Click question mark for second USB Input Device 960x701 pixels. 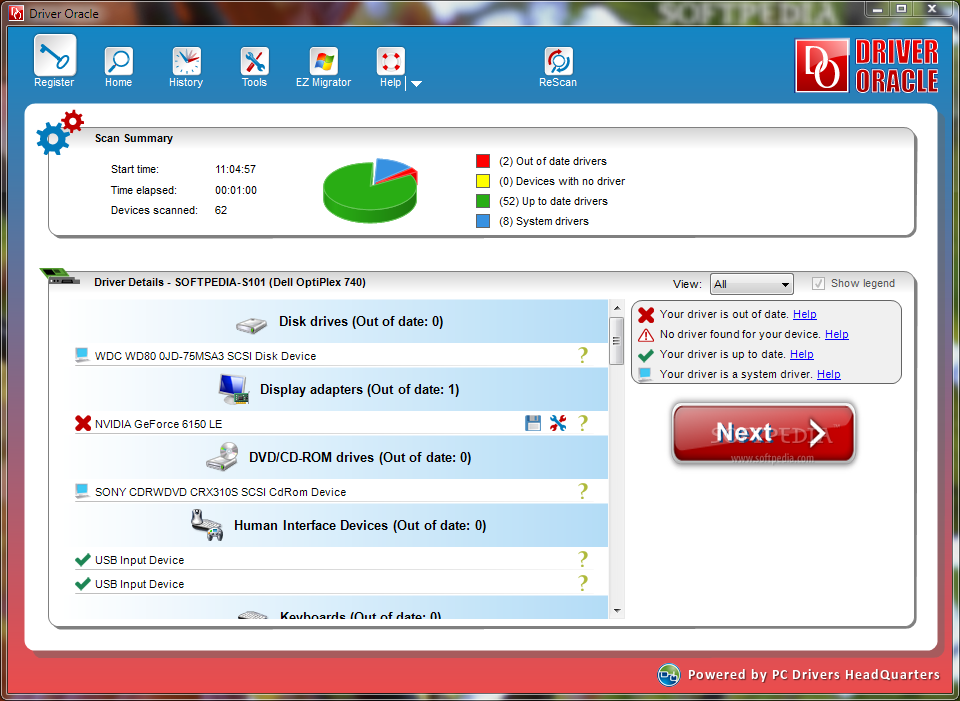pyautogui.click(x=583, y=583)
